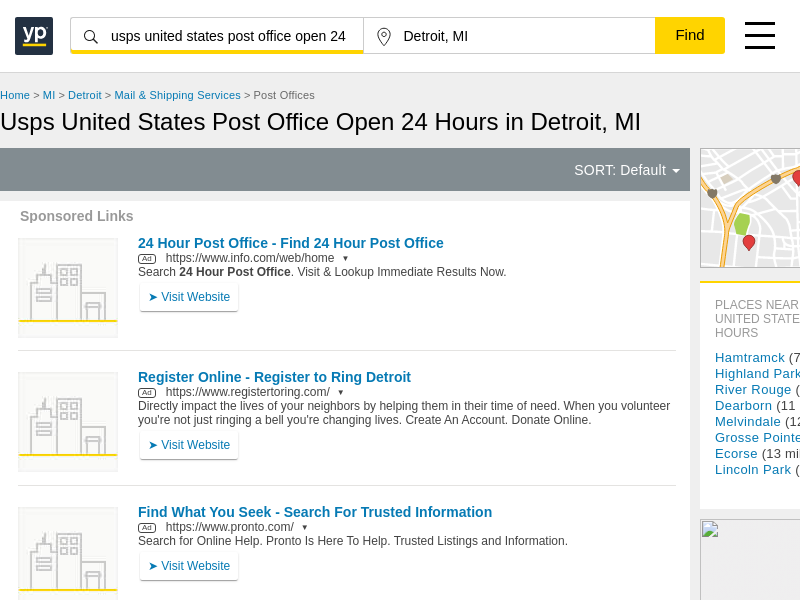The height and width of the screenshot is (600, 800).
Task: Click Visit Website for 24 Hour Post Office
Action: point(189,297)
